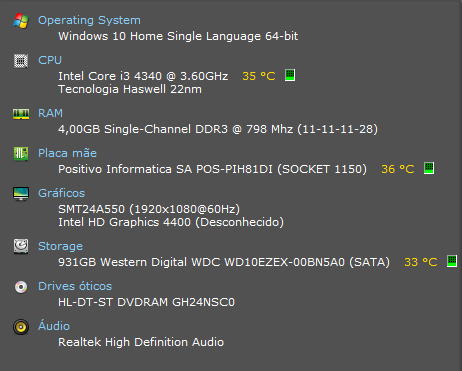Open the Placa mãe section heading

pos(67,153)
